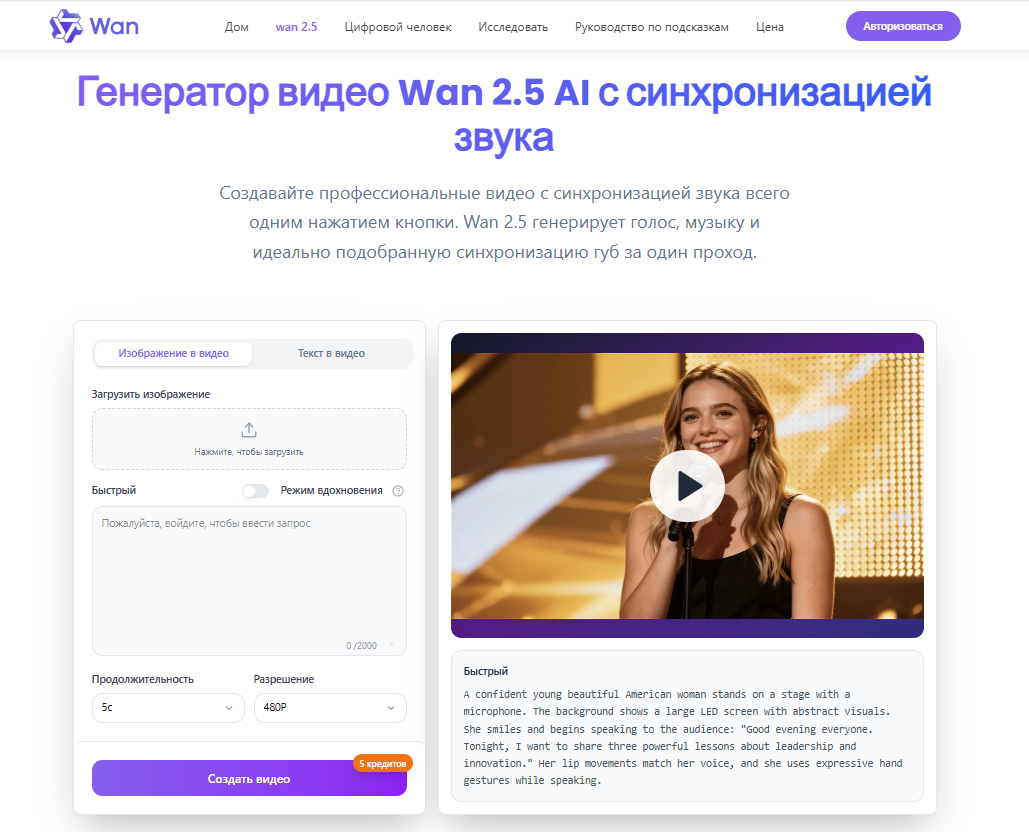Click the sample video thumbnail
Viewport: 1029px width, 832px height.
click(687, 486)
